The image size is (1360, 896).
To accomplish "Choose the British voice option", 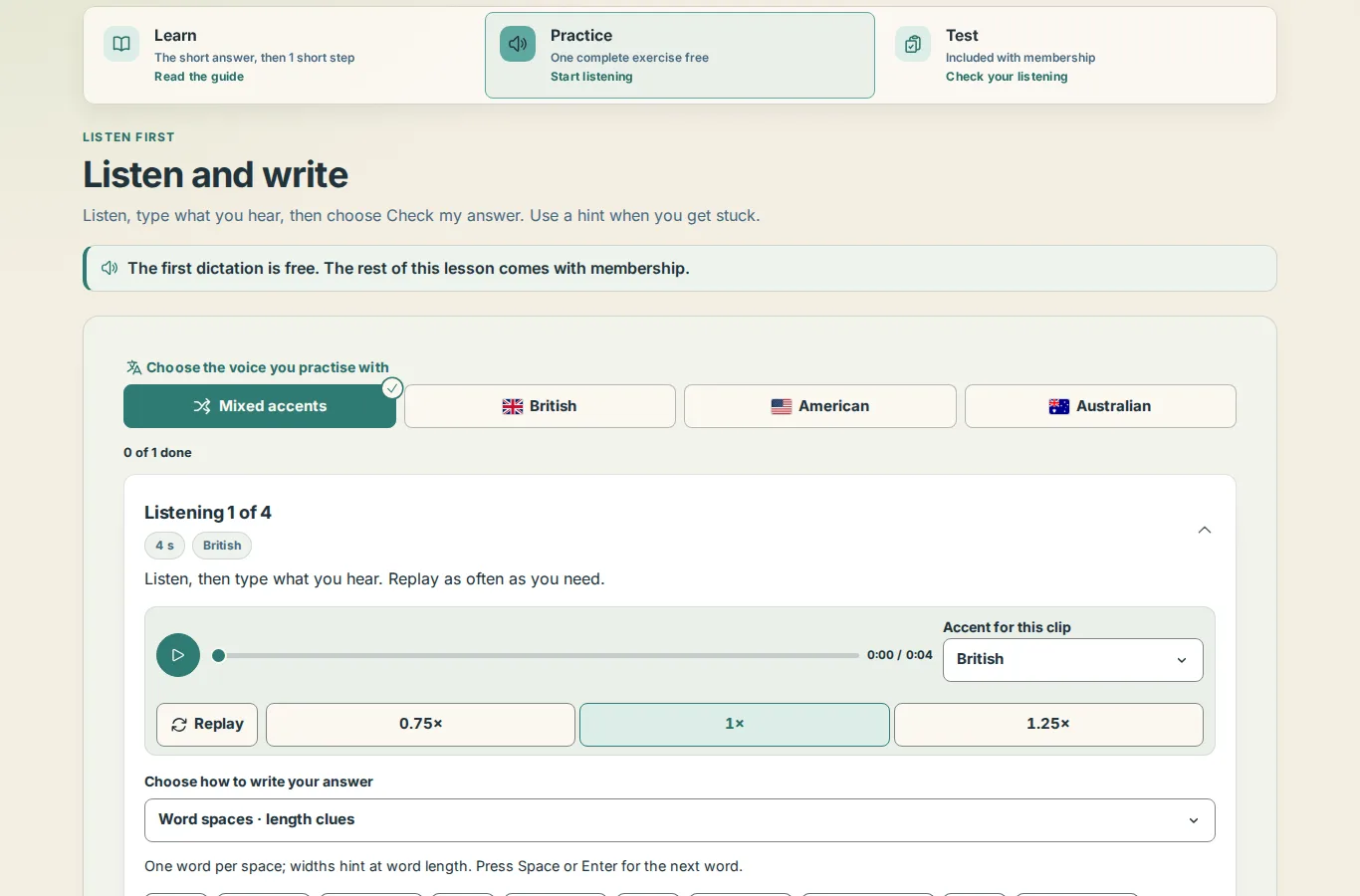I will click(x=540, y=406).
